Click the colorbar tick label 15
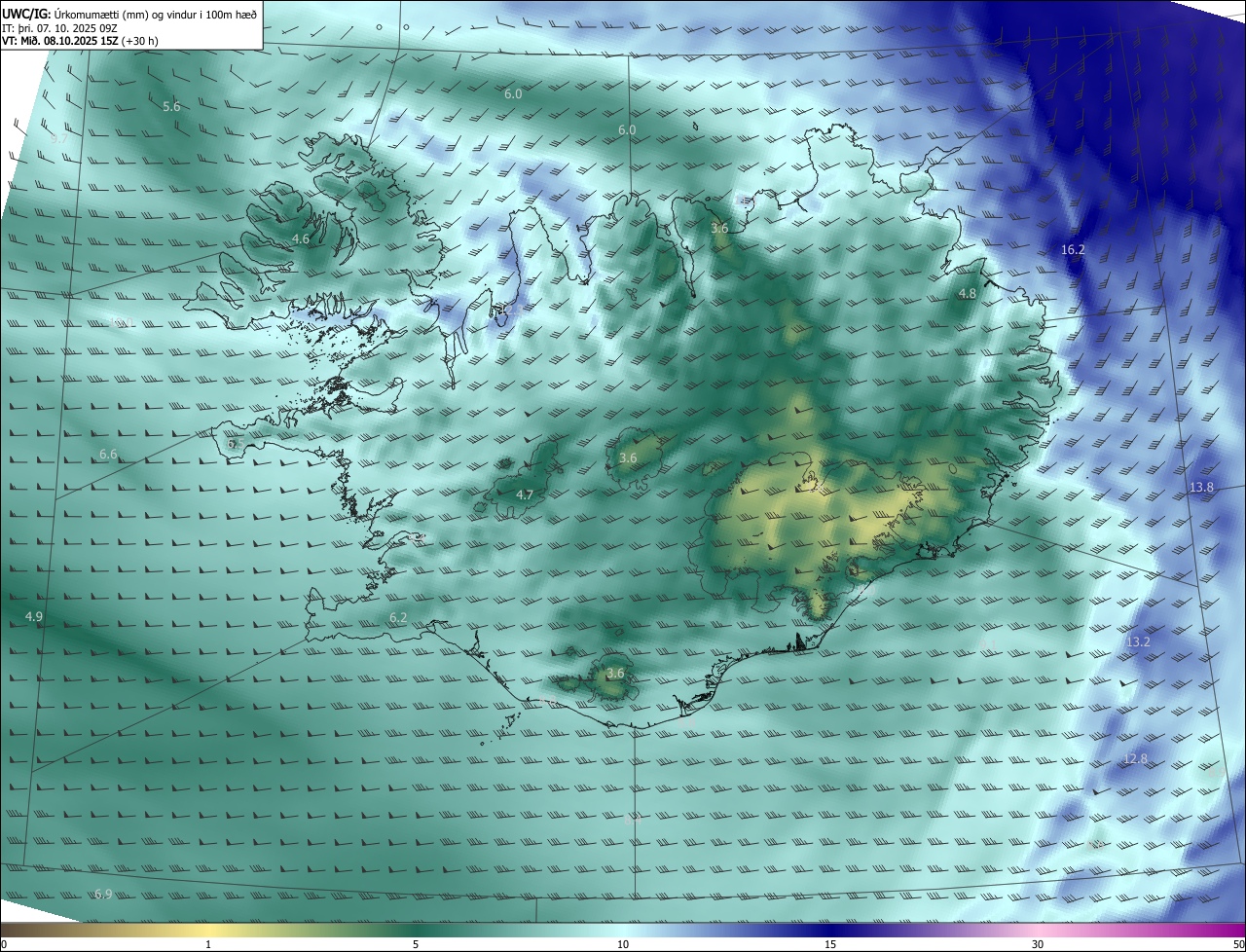 pos(830,944)
